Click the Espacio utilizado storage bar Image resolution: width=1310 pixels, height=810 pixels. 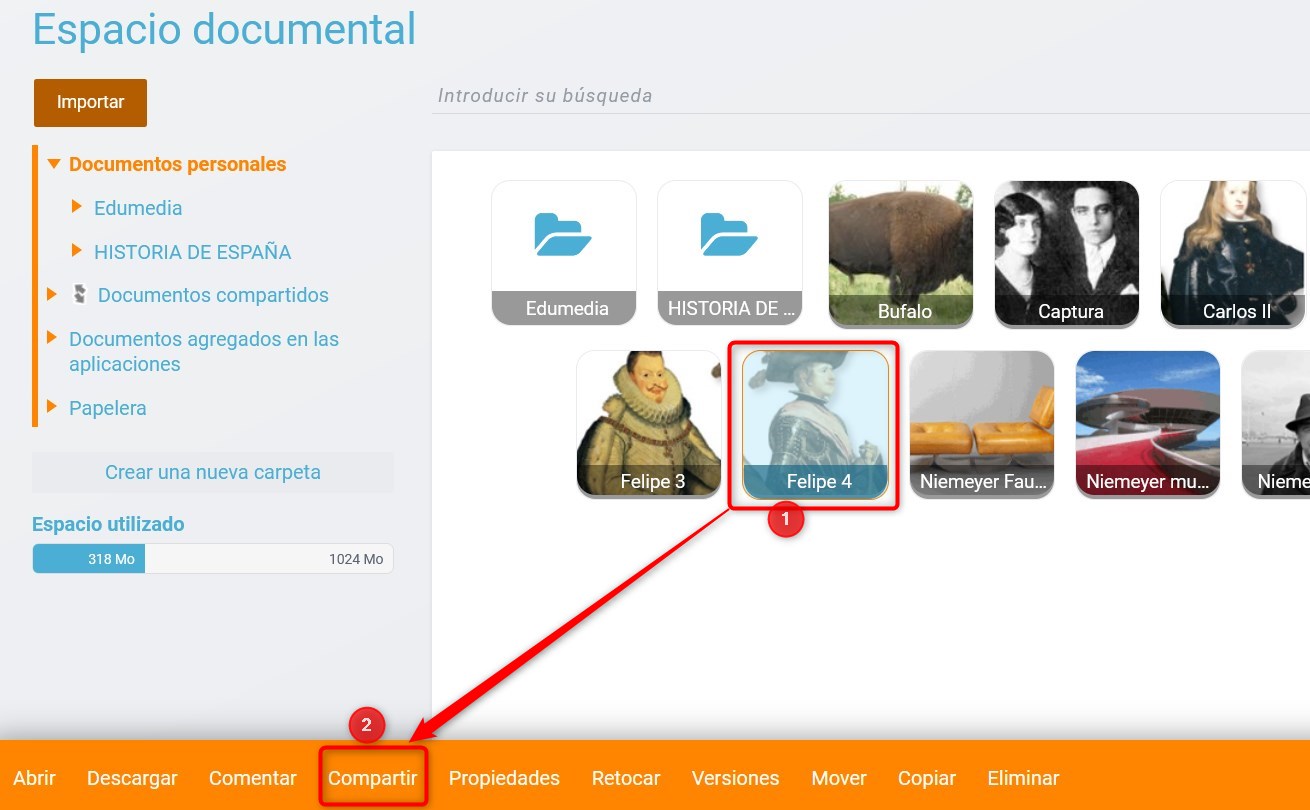click(213, 559)
